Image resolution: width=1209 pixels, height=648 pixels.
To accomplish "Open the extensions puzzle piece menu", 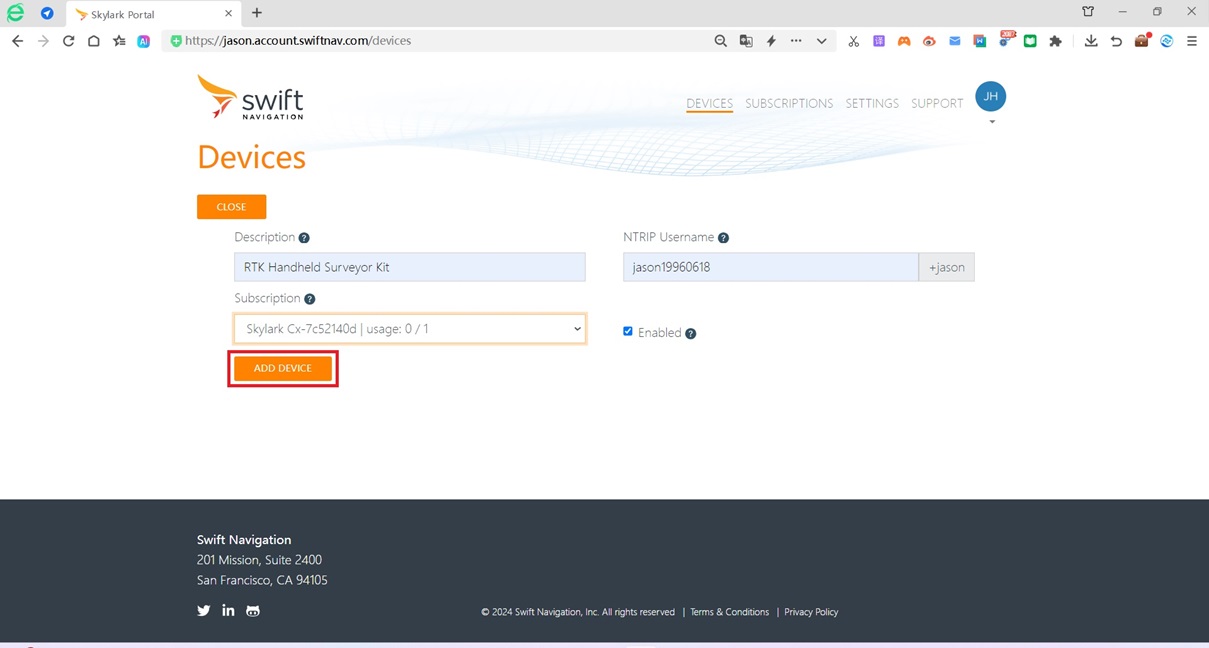I will (1055, 41).
